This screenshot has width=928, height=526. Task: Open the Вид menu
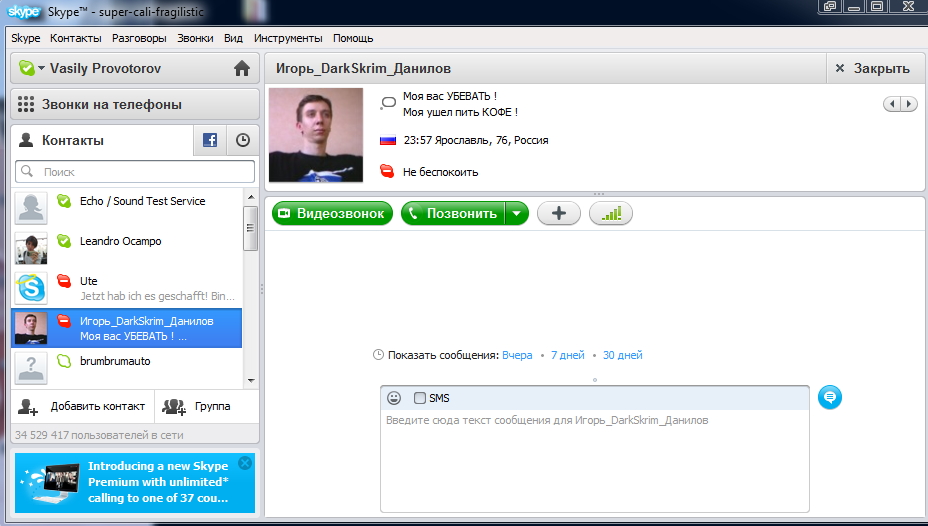click(x=233, y=38)
